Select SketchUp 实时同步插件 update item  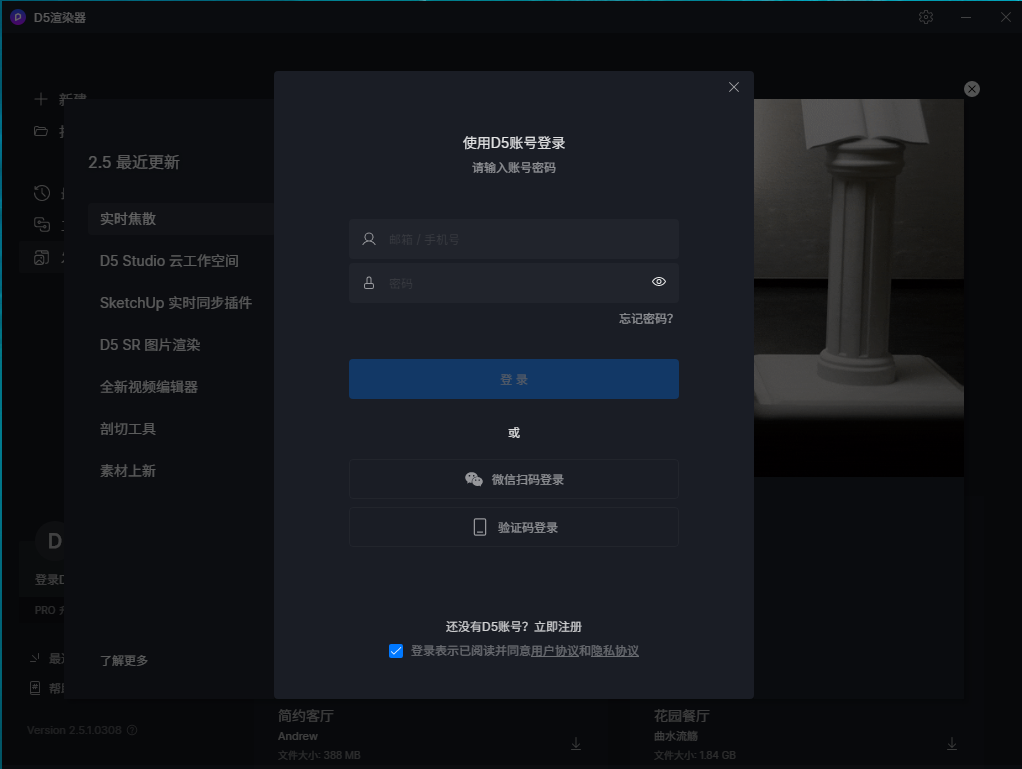pos(176,303)
